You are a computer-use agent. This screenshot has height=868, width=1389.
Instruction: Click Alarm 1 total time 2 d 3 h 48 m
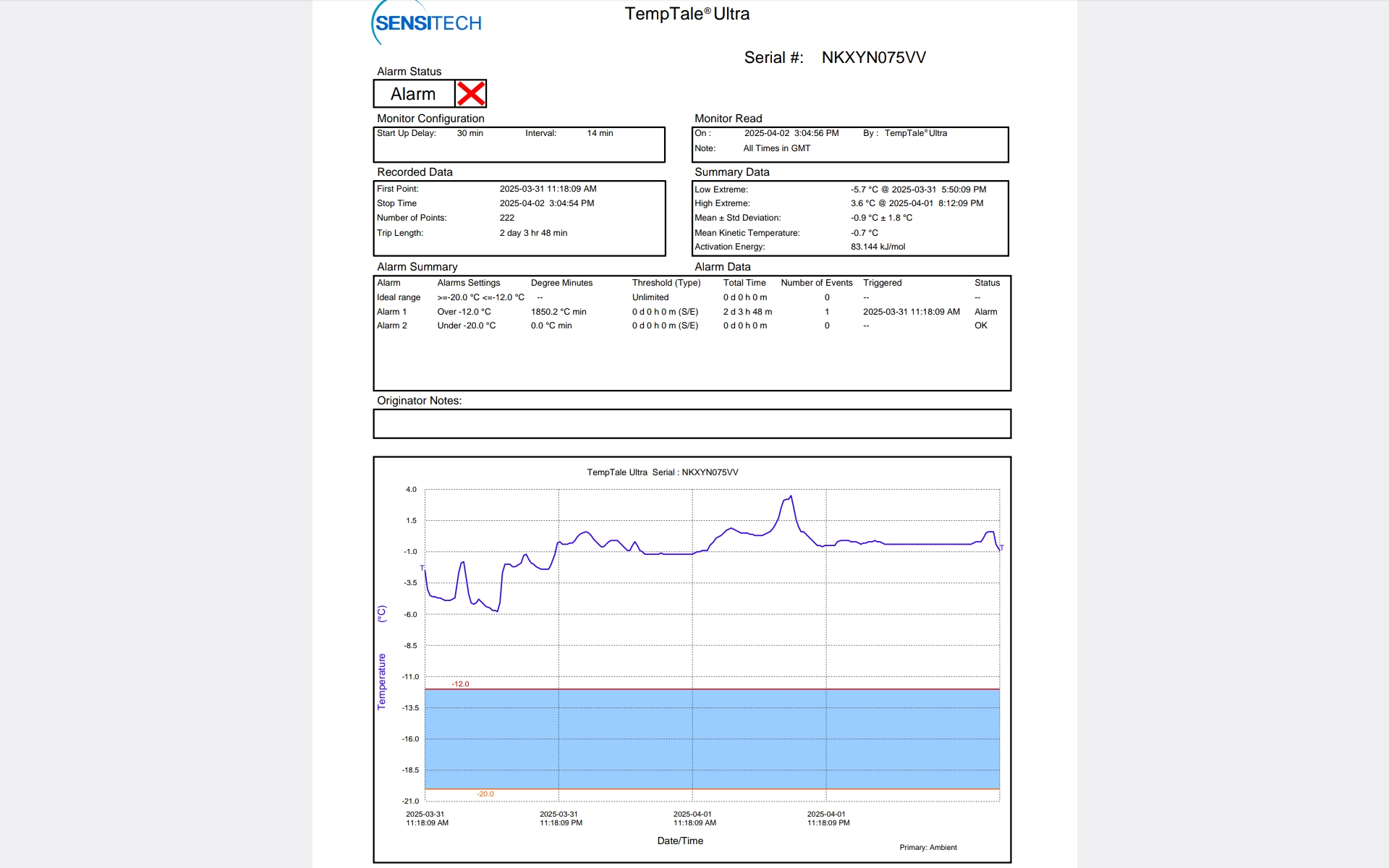(x=747, y=312)
